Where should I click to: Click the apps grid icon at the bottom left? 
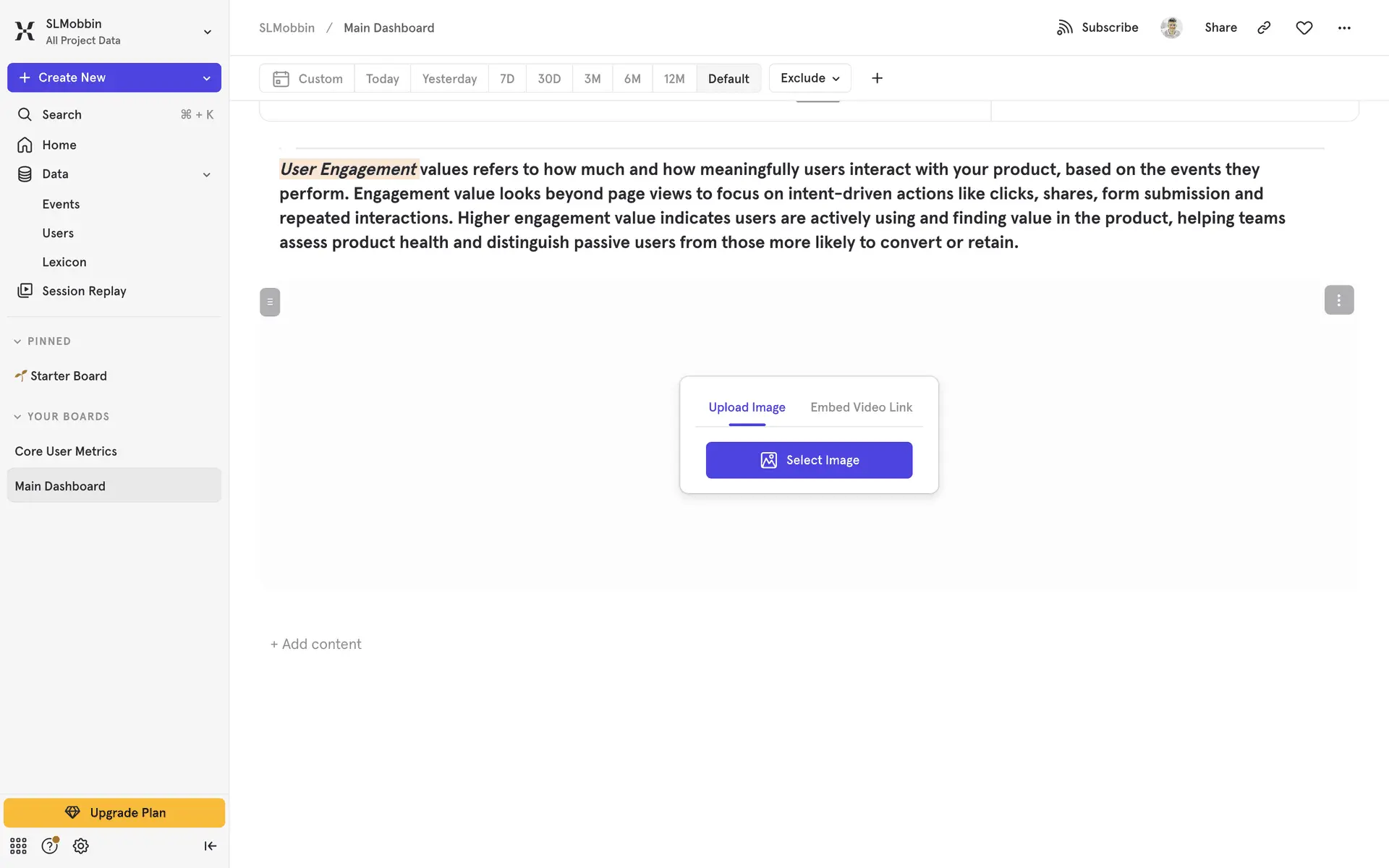(x=18, y=846)
